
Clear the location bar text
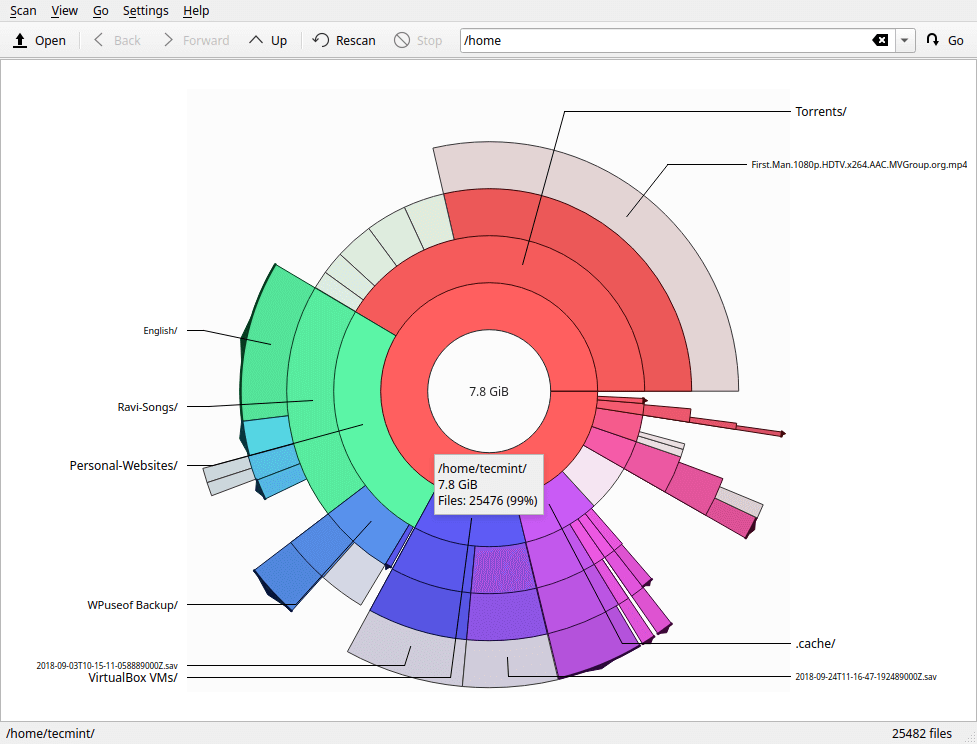click(x=879, y=41)
